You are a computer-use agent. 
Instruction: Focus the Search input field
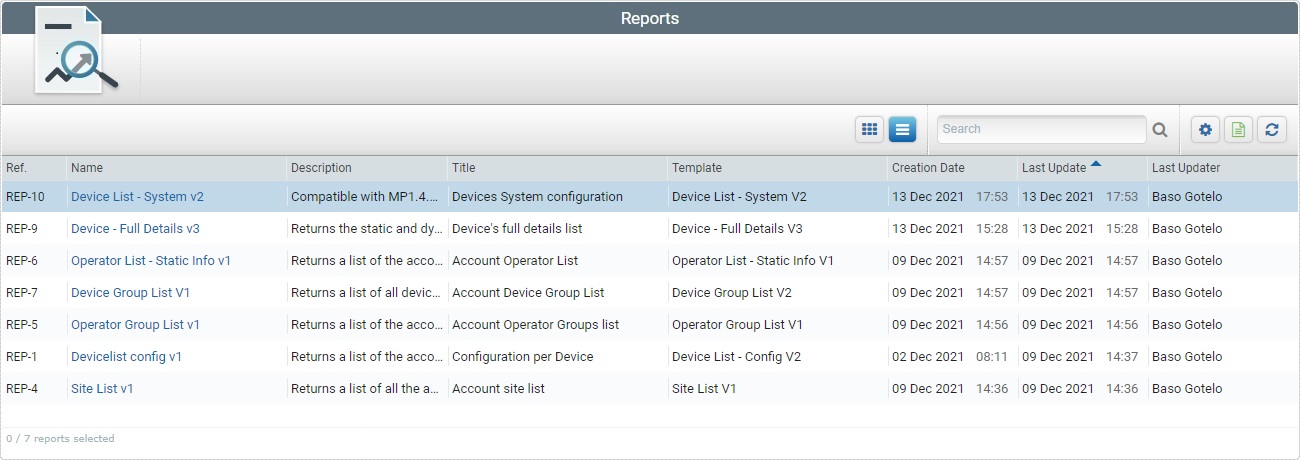[1041, 129]
